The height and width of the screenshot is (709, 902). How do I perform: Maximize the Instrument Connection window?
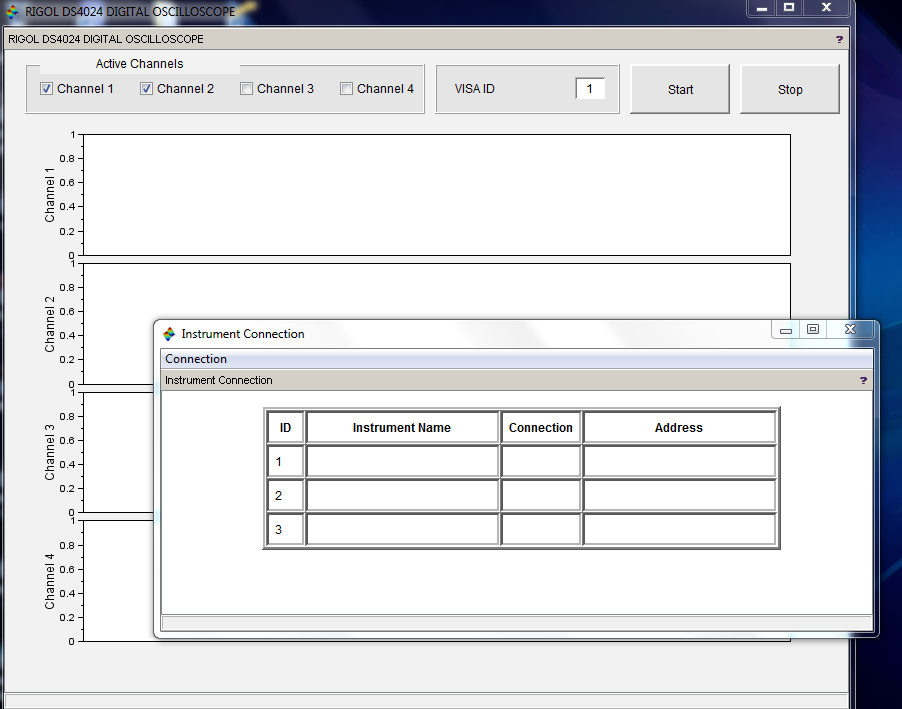tap(813, 330)
